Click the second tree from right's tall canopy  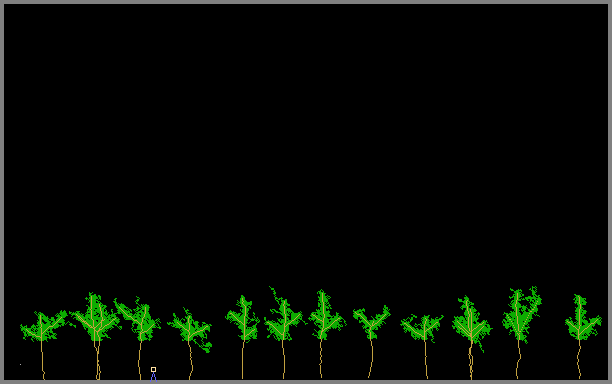[522, 315]
